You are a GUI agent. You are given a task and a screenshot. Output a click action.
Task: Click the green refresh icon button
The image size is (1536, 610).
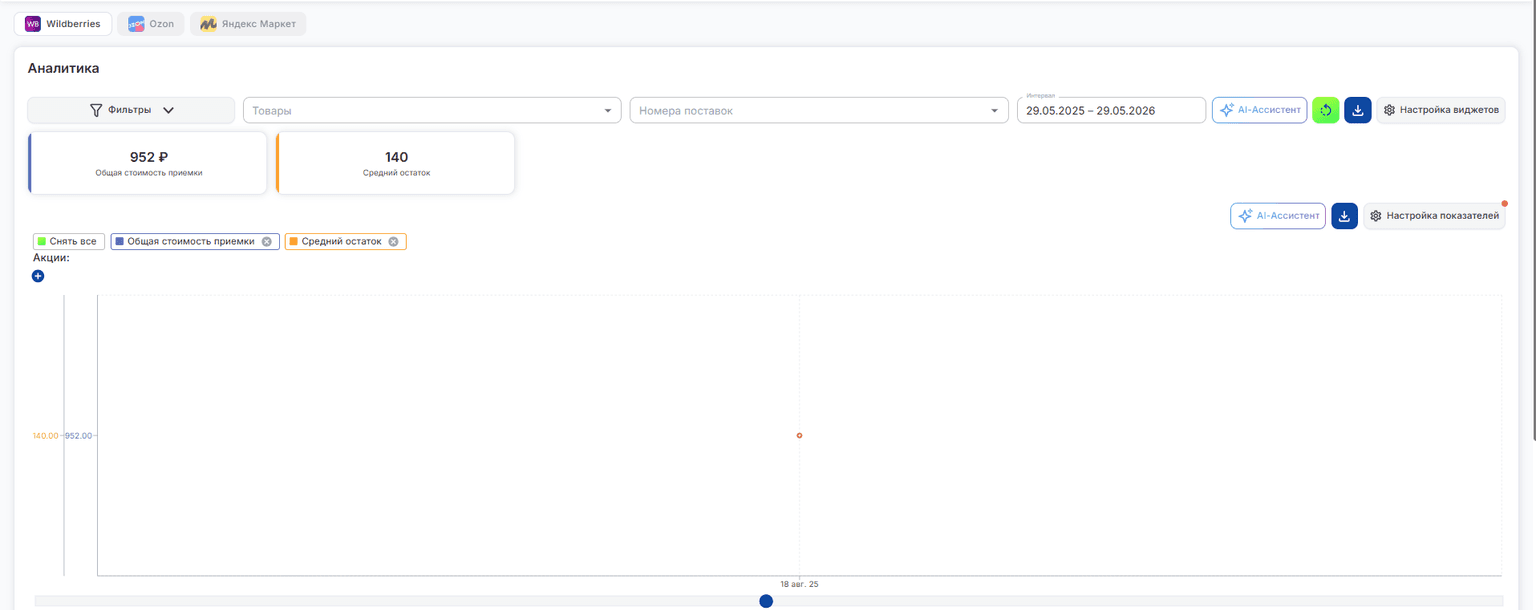point(1325,110)
